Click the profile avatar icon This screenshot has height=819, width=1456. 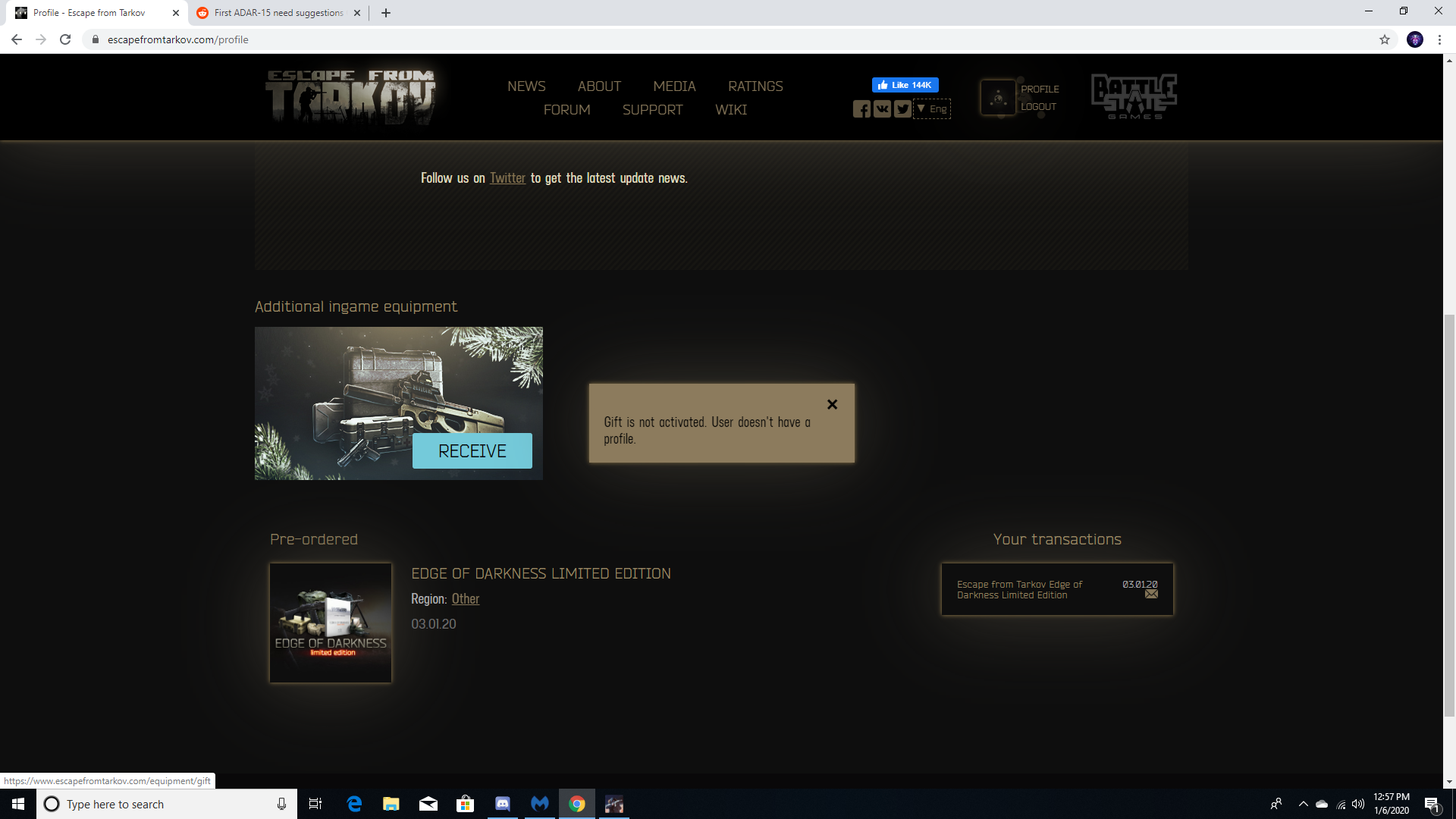click(x=998, y=98)
